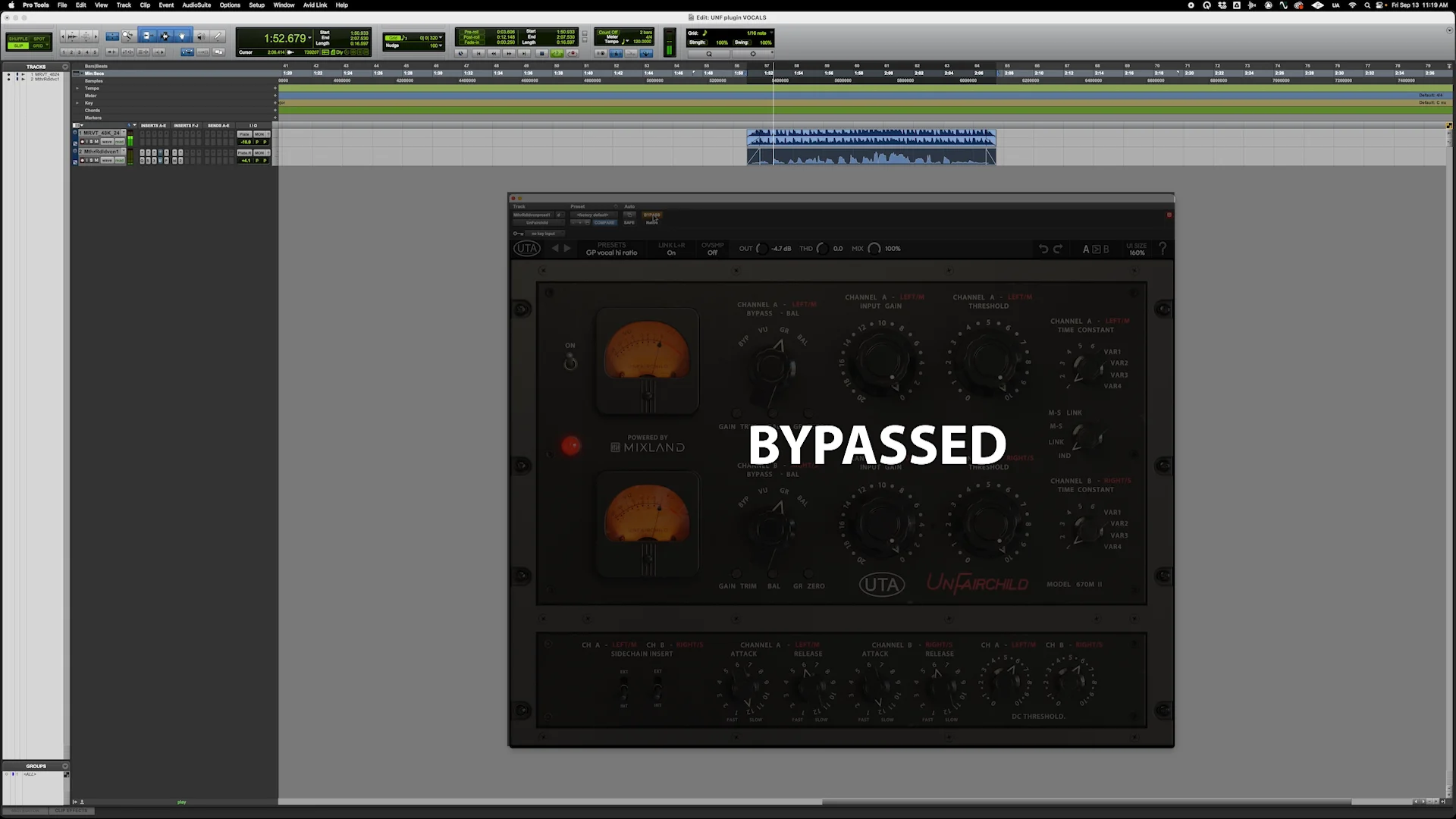Viewport: 1456px width, 819px height.
Task: Select the Pencil tool
Action: coord(218,36)
